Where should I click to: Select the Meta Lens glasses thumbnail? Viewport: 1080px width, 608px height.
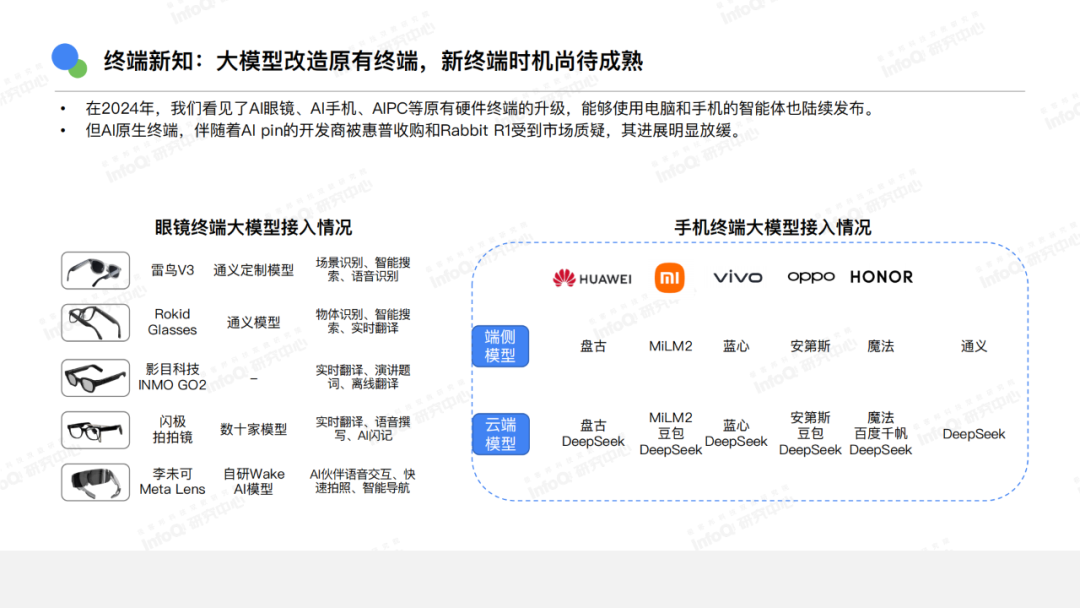(x=95, y=482)
